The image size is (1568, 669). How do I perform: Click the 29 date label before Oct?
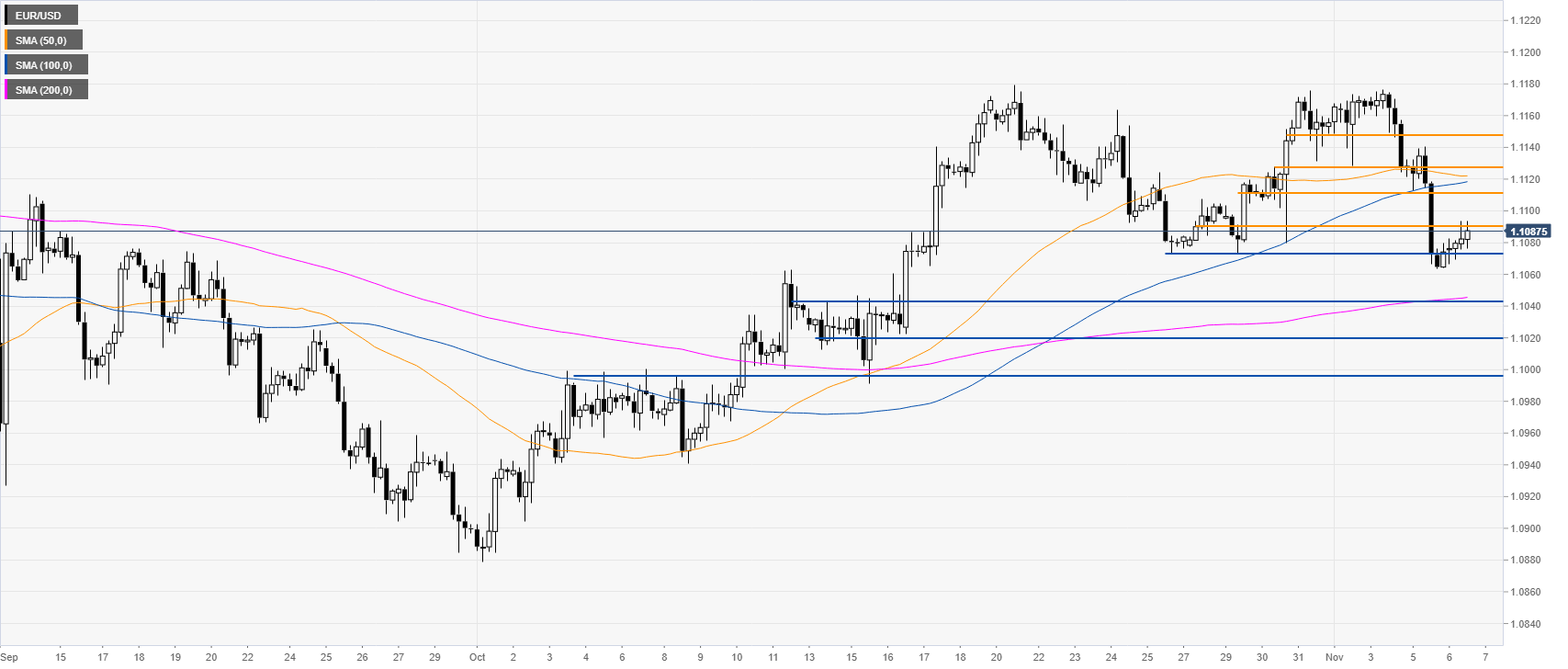tap(434, 657)
